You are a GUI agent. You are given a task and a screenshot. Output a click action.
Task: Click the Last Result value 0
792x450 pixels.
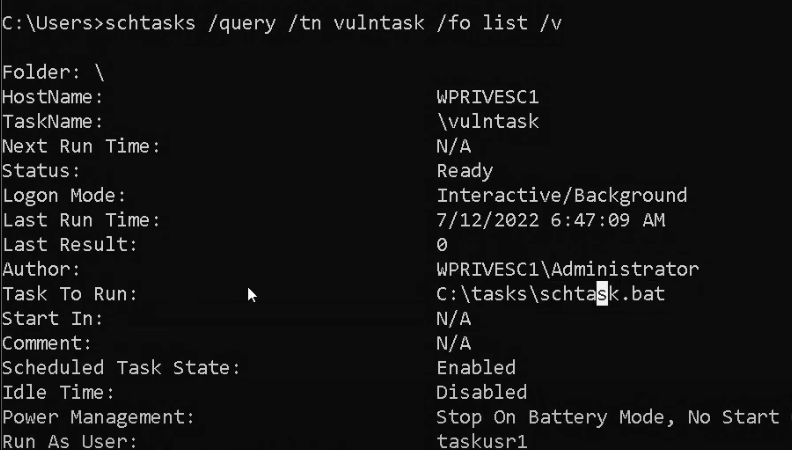442,245
